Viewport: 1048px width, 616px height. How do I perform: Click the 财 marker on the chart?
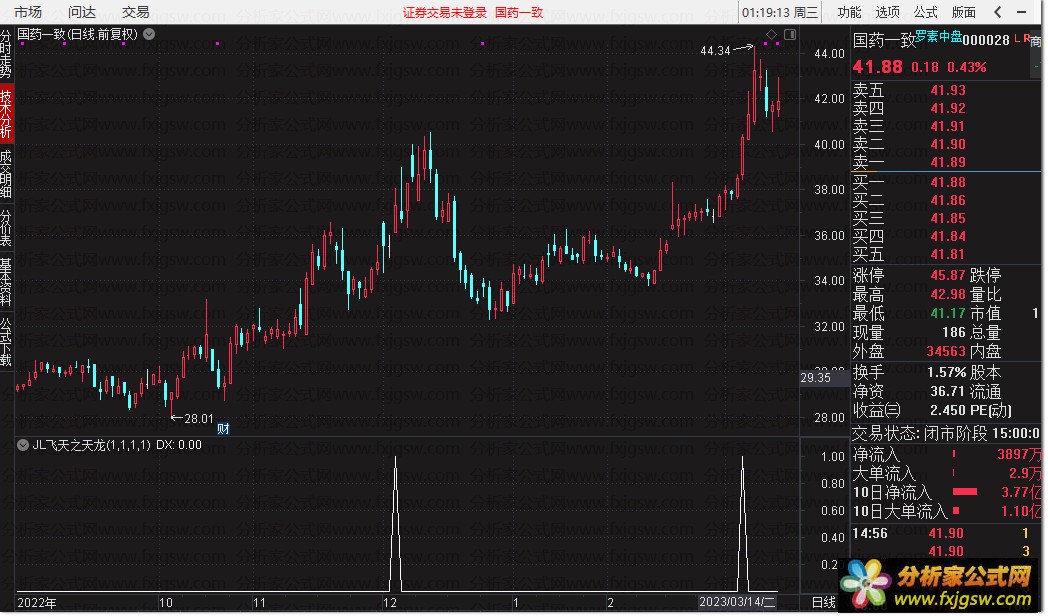[223, 429]
